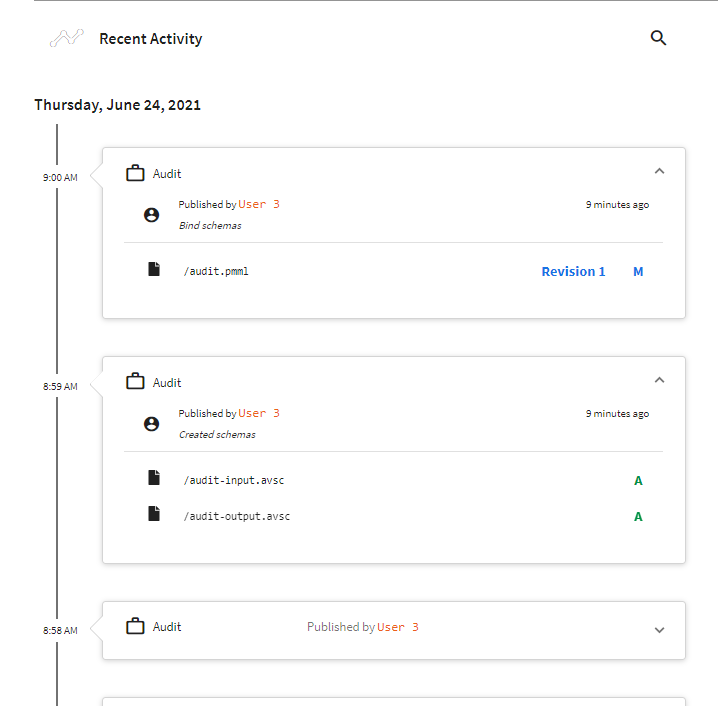Collapse the 8:59 AM Audit card
Viewport: 718px width, 706px height.
(659, 380)
